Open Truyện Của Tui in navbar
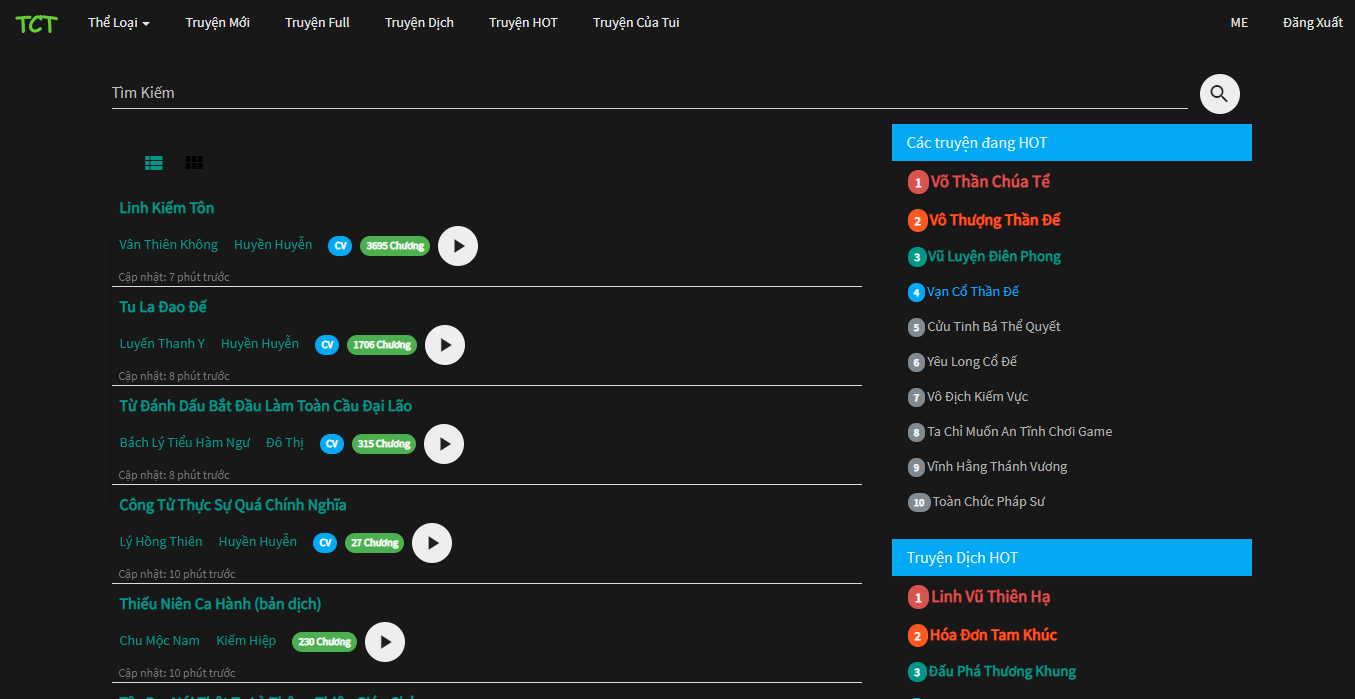 point(636,23)
